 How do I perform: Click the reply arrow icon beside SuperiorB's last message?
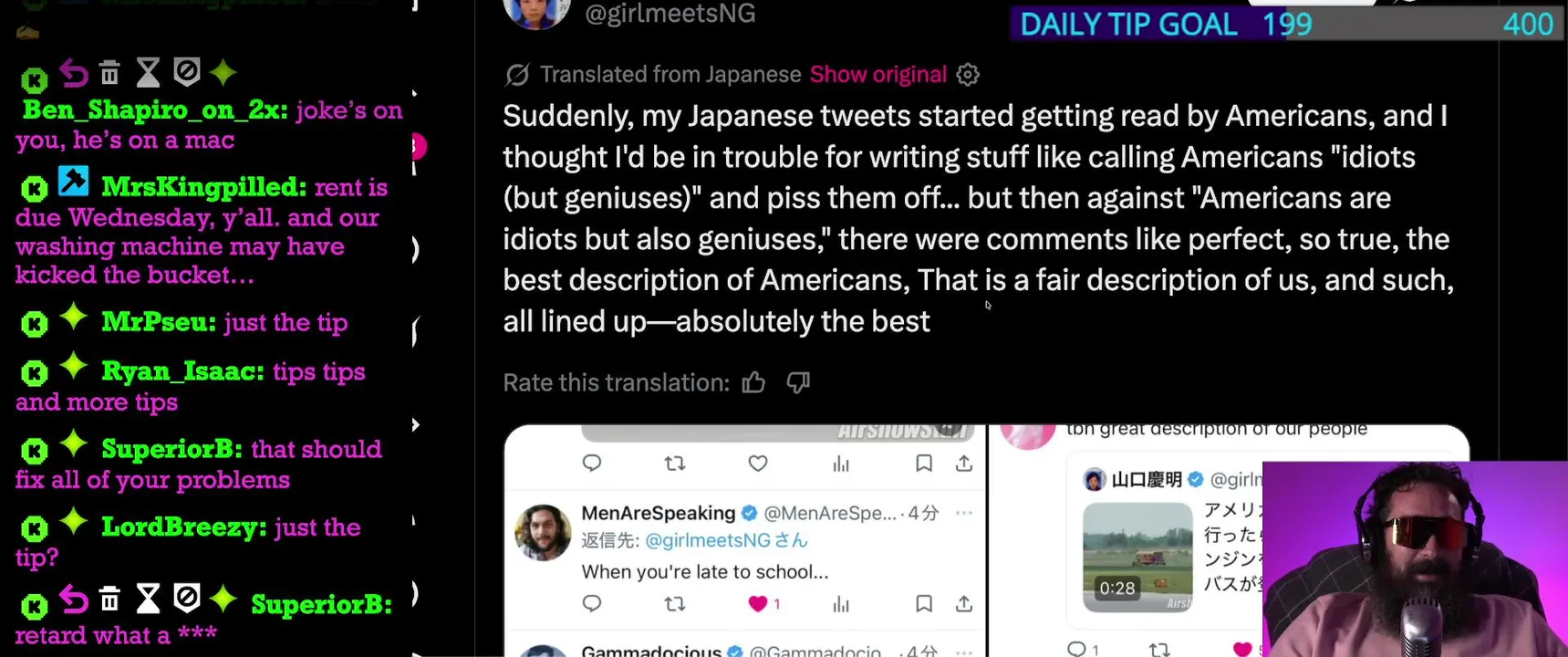(x=73, y=600)
